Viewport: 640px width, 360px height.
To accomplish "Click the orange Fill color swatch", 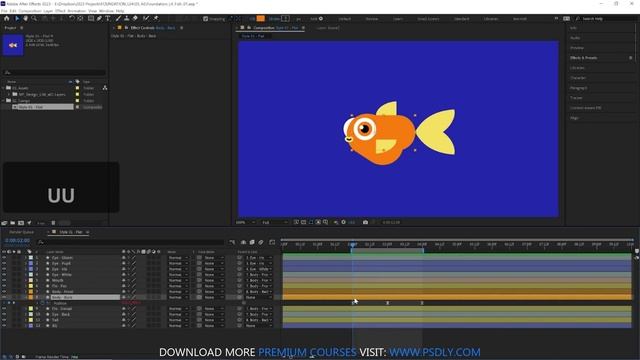I will tap(260, 19).
